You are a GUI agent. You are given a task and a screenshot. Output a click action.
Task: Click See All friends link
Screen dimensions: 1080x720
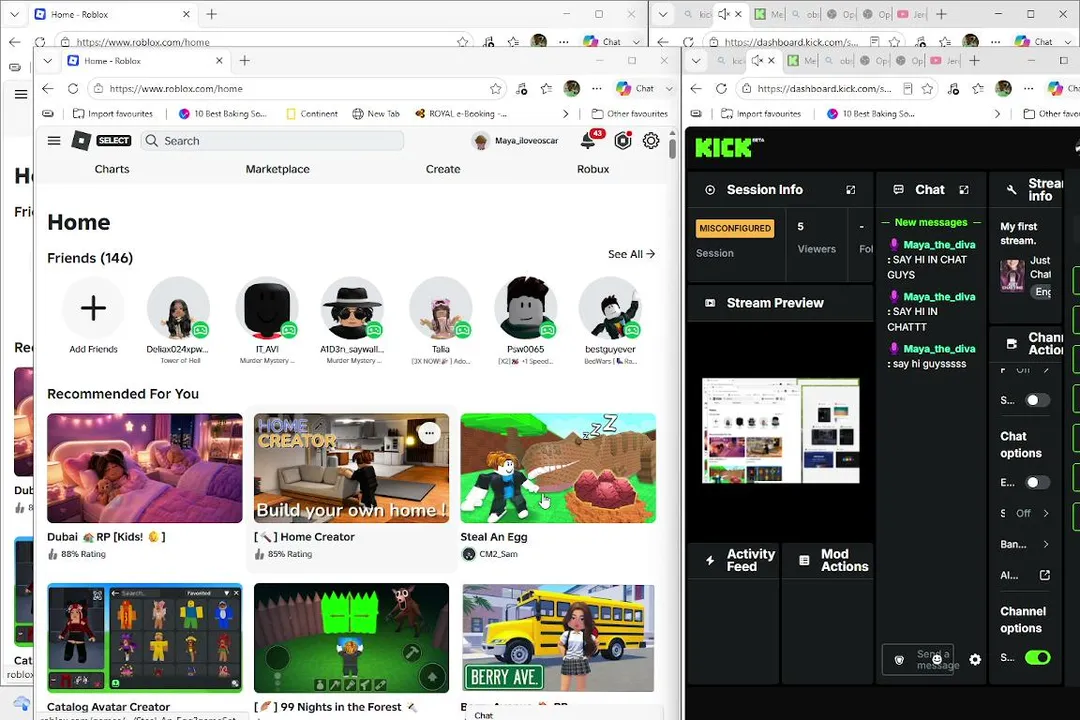tap(631, 254)
